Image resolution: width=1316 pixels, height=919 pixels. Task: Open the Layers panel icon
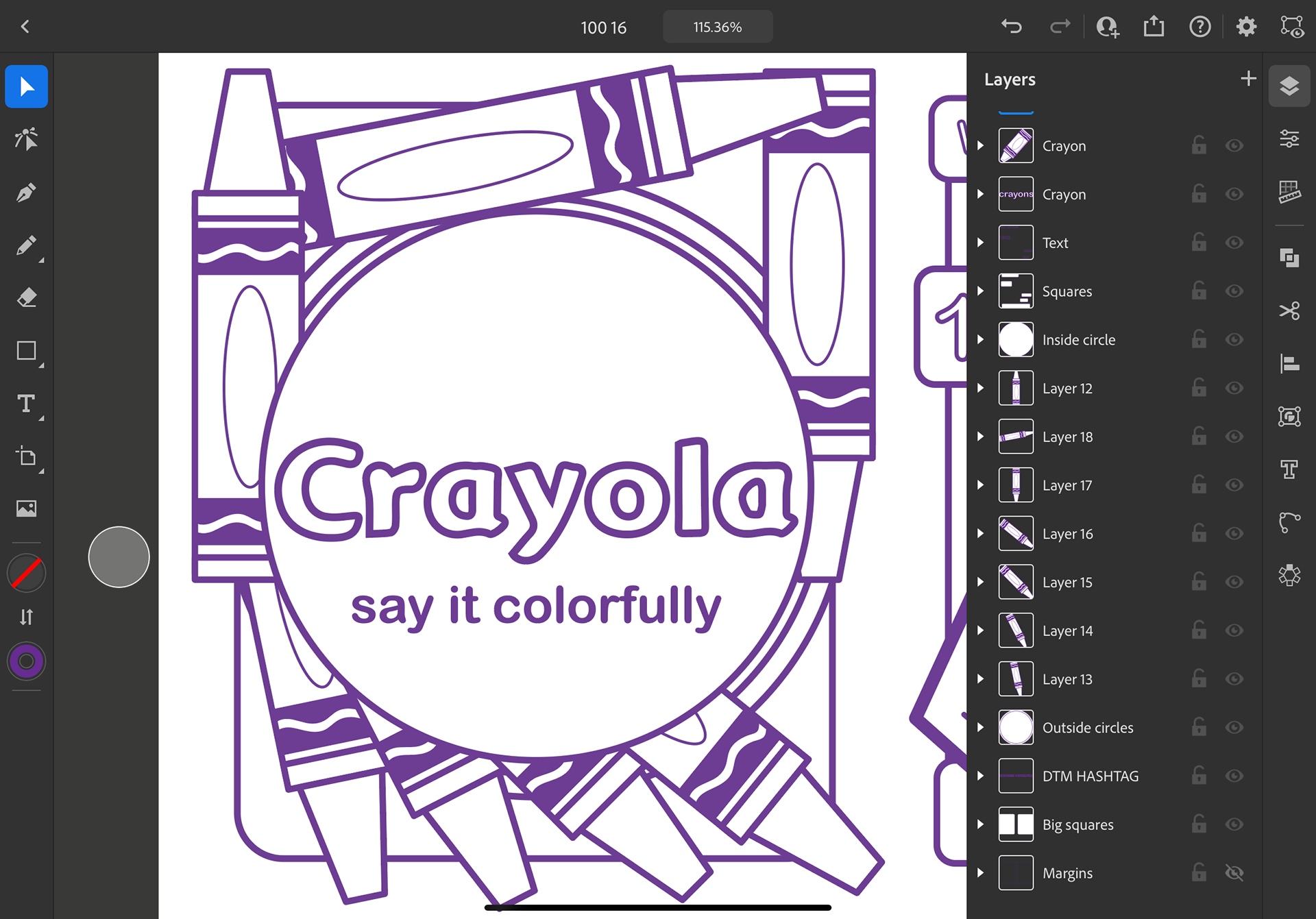click(x=1289, y=86)
